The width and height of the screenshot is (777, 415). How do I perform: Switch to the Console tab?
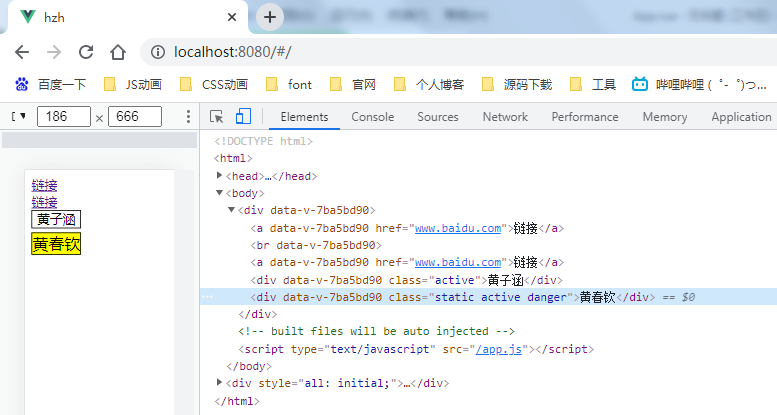tap(373, 117)
